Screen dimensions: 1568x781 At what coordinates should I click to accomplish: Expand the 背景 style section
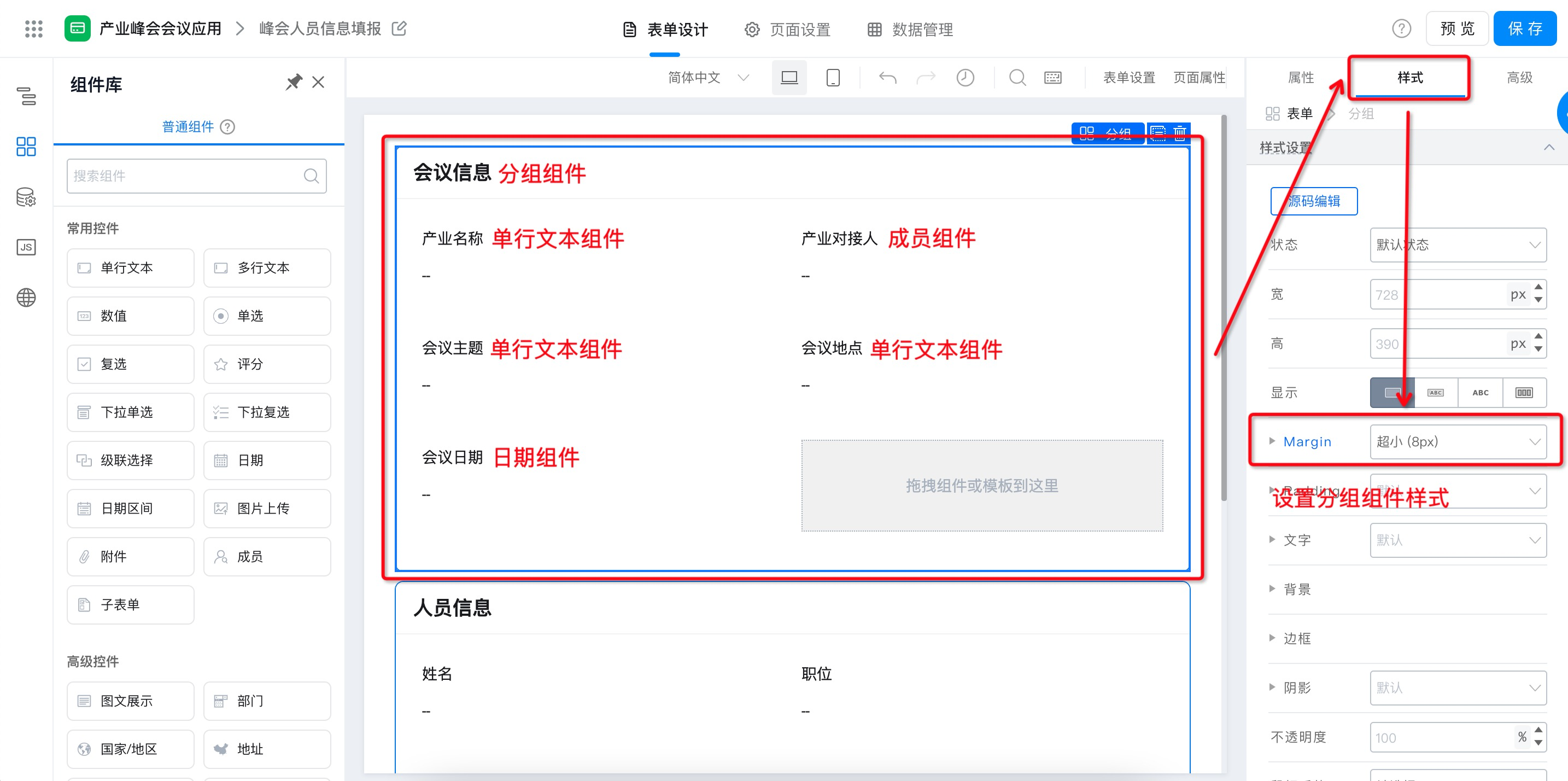(x=1296, y=589)
